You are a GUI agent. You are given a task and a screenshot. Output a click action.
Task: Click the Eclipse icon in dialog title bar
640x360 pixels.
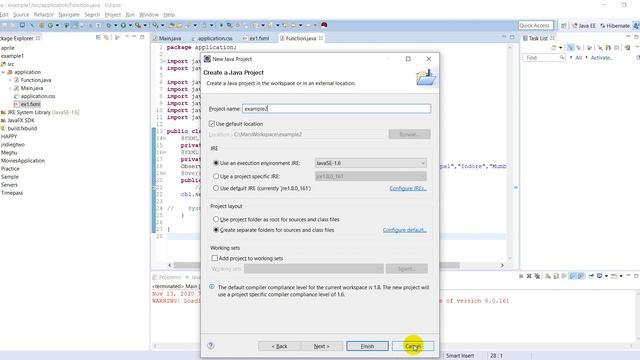207,59
